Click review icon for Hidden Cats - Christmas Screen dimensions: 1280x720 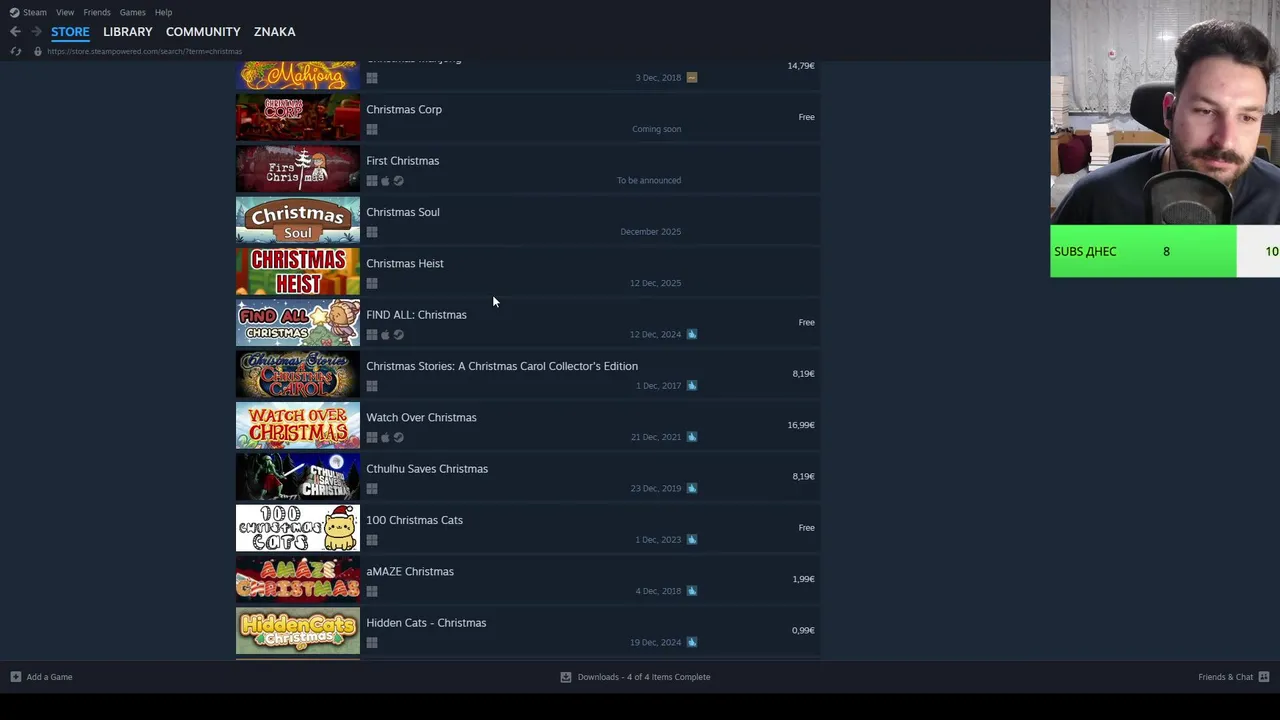(x=692, y=642)
